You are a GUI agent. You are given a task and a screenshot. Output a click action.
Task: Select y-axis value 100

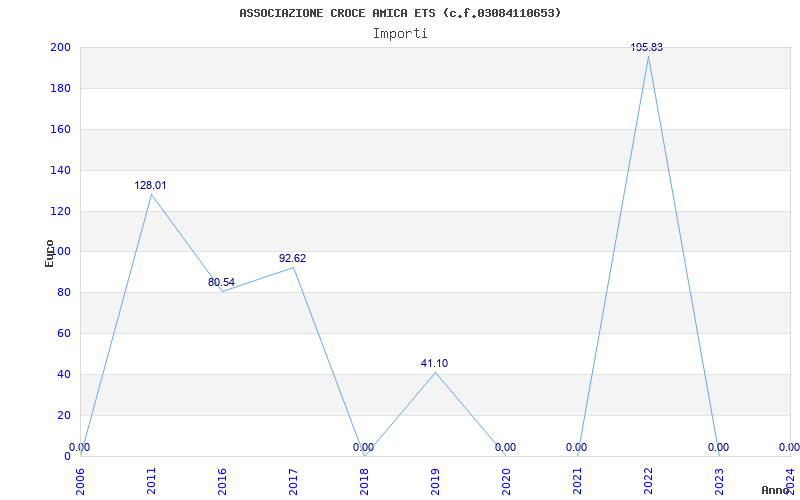pos(60,252)
